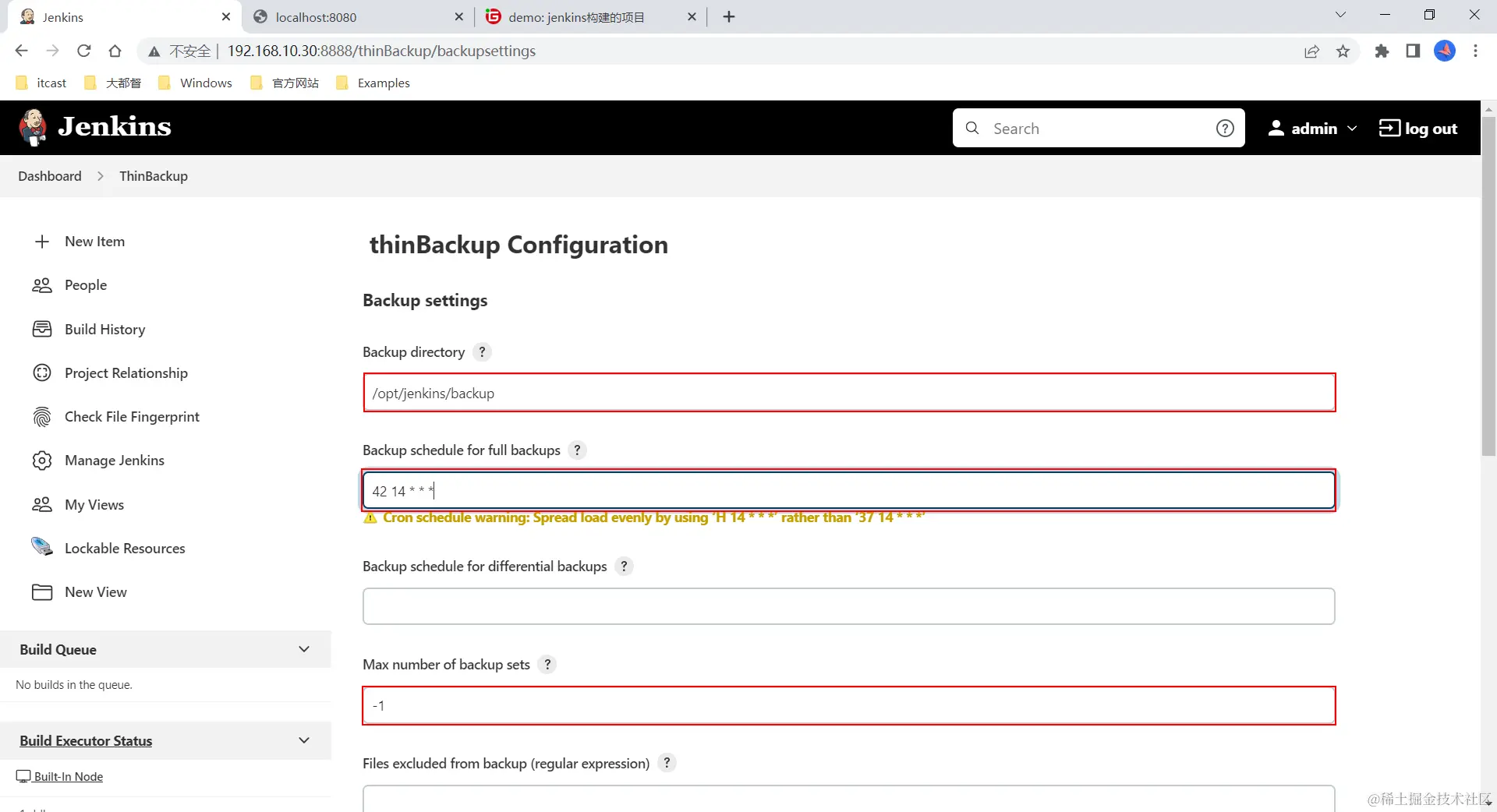The width and height of the screenshot is (1497, 812).
Task: Click the browser address bar URL
Action: tap(382, 51)
